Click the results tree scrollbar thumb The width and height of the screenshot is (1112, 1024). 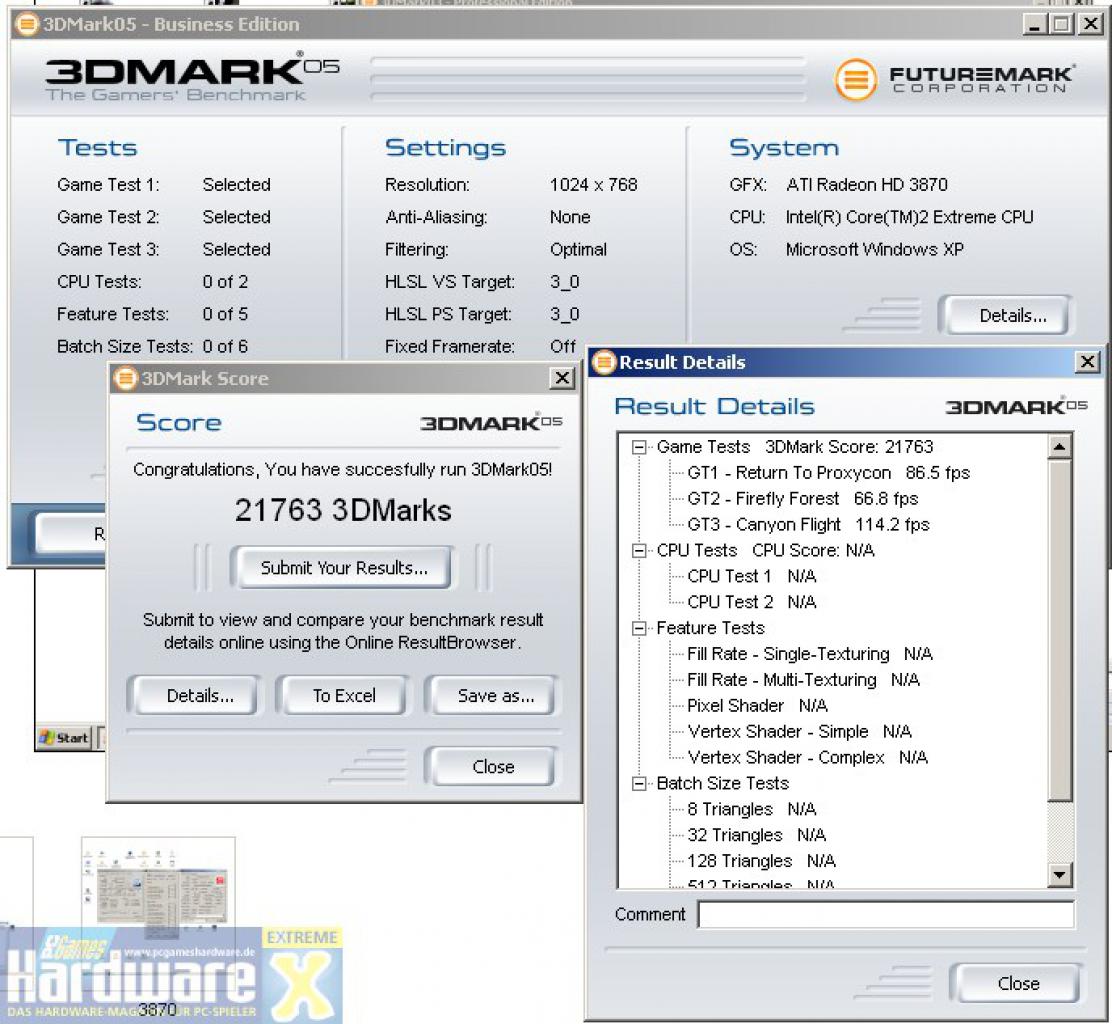(x=1060, y=630)
